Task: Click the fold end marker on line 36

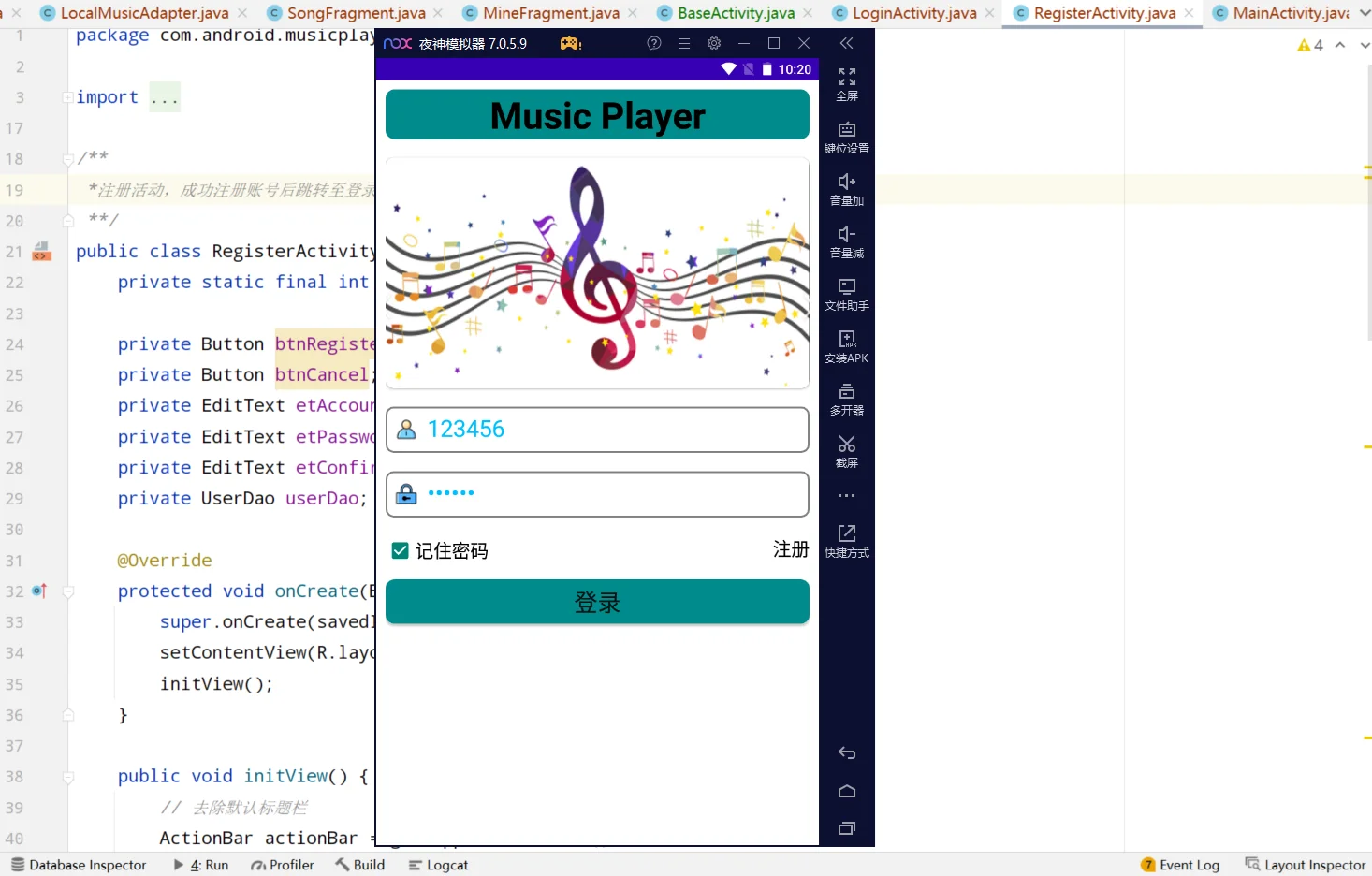Action: point(67,715)
